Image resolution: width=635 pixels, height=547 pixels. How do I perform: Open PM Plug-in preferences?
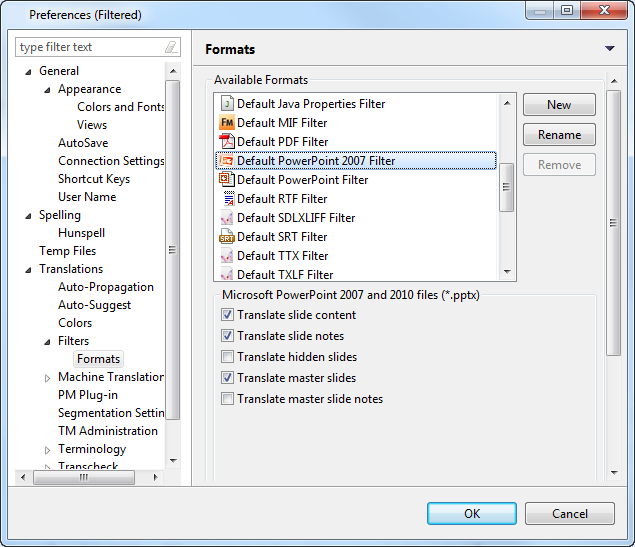click(88, 395)
